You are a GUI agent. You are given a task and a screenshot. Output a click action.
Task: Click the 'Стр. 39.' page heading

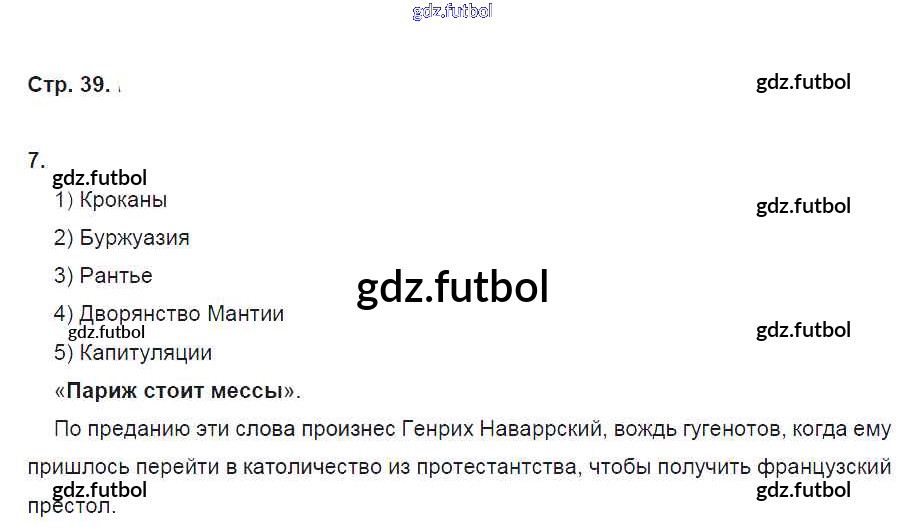click(68, 85)
